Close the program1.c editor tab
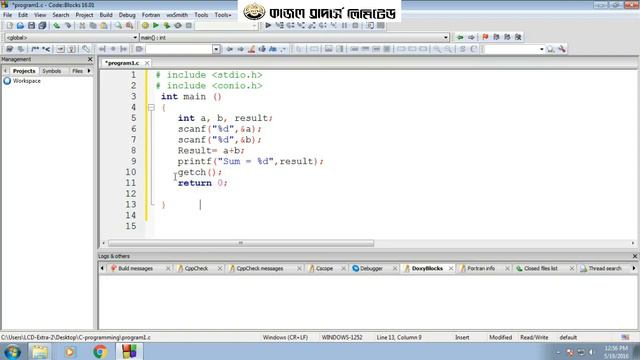 pyautogui.click(x=147, y=63)
